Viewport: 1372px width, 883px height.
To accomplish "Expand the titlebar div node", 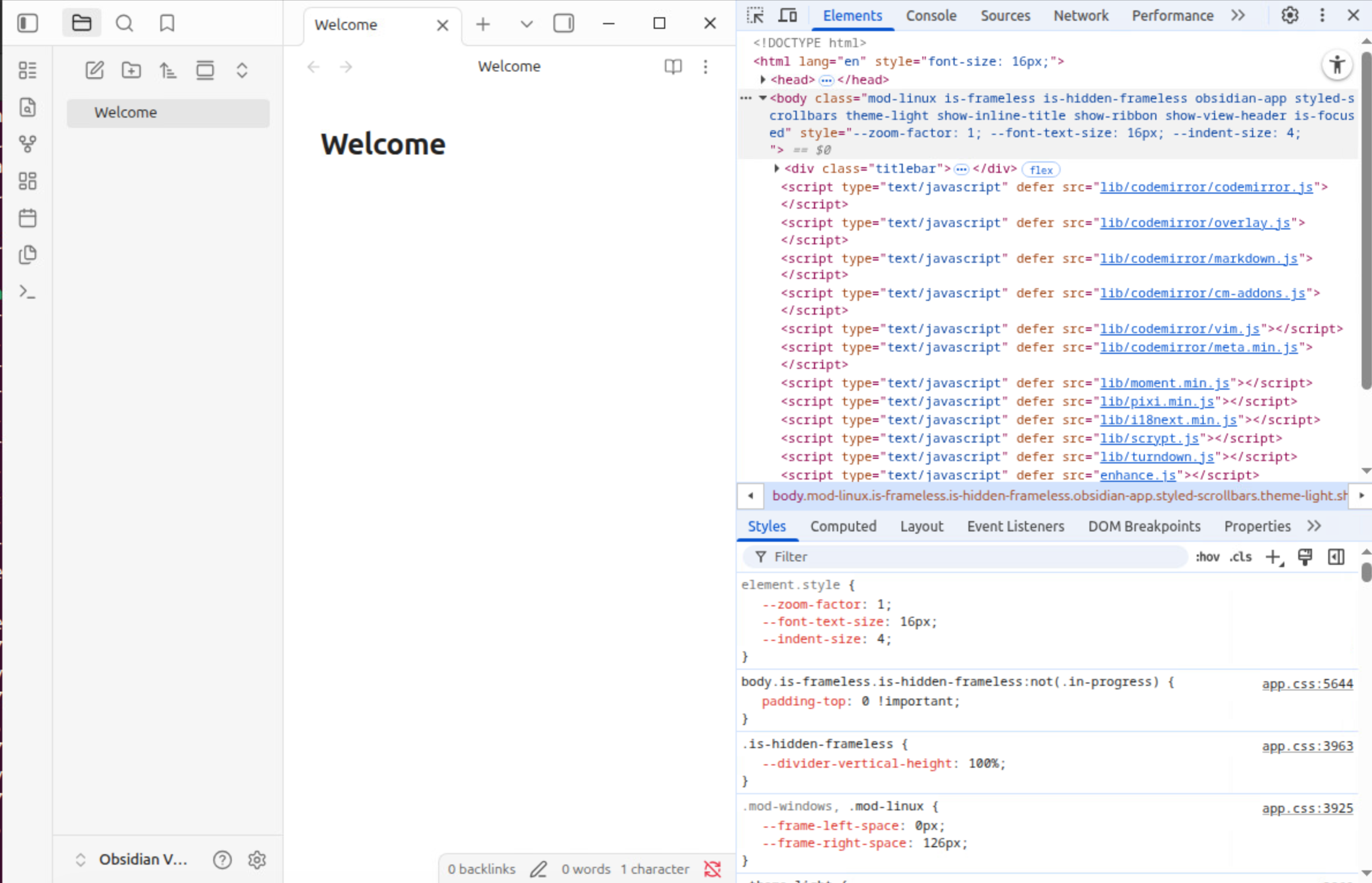I will 777,169.
